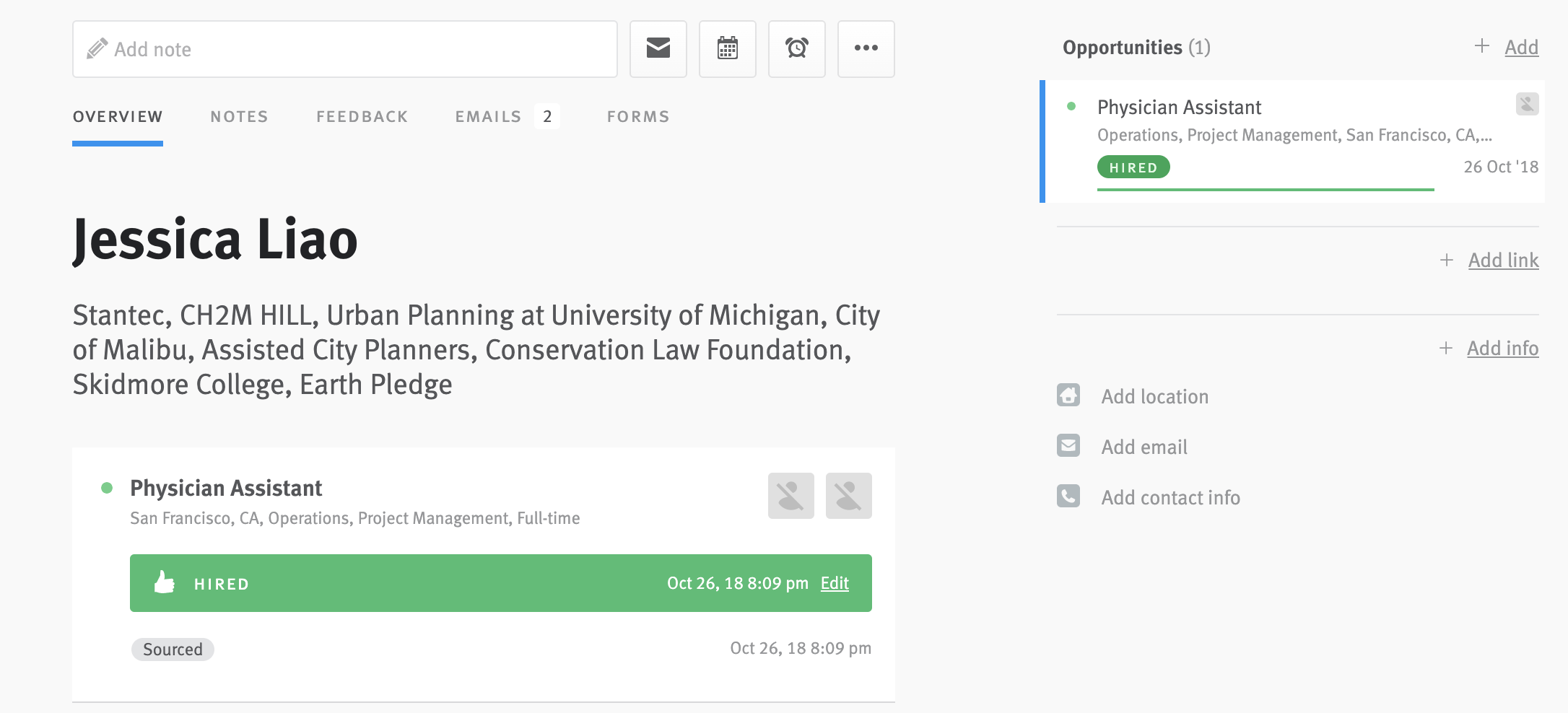Click the house icon beside Add location
The width and height of the screenshot is (1568, 713).
(x=1068, y=395)
